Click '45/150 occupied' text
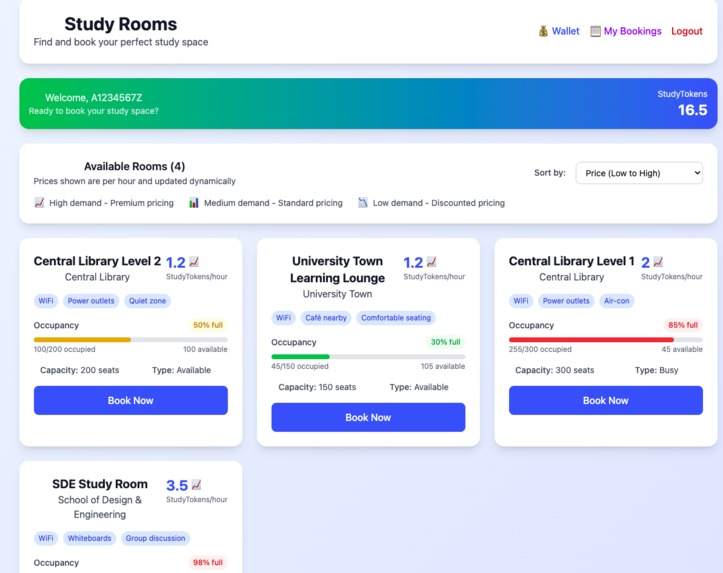This screenshot has width=723, height=573. point(300,366)
